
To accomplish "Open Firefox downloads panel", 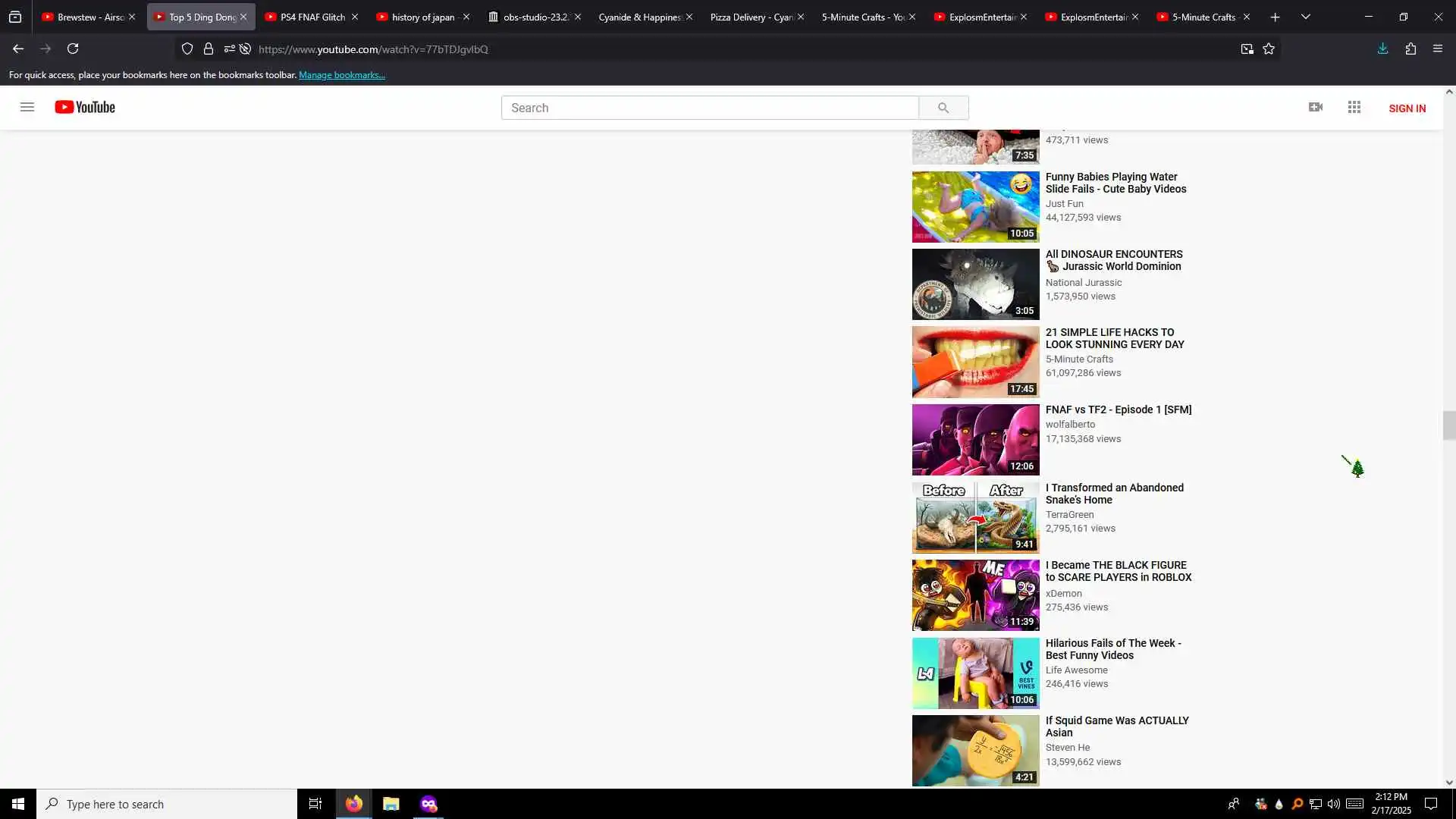I will pos(1382,49).
